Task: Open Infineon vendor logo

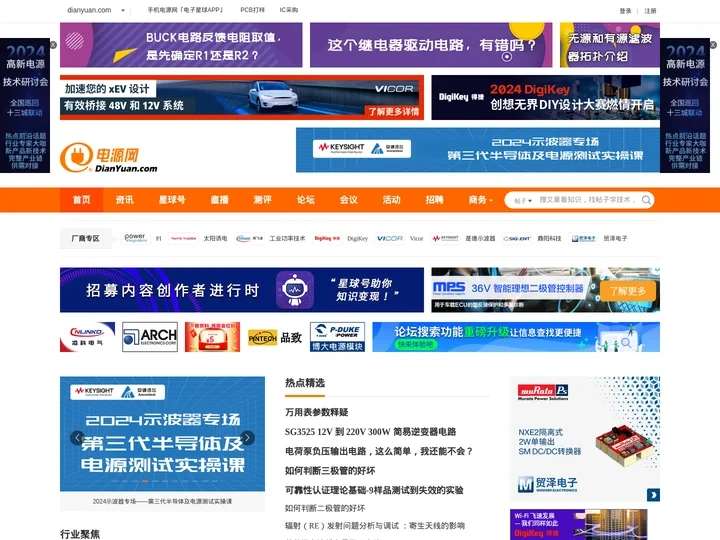Action: click(x=249, y=238)
